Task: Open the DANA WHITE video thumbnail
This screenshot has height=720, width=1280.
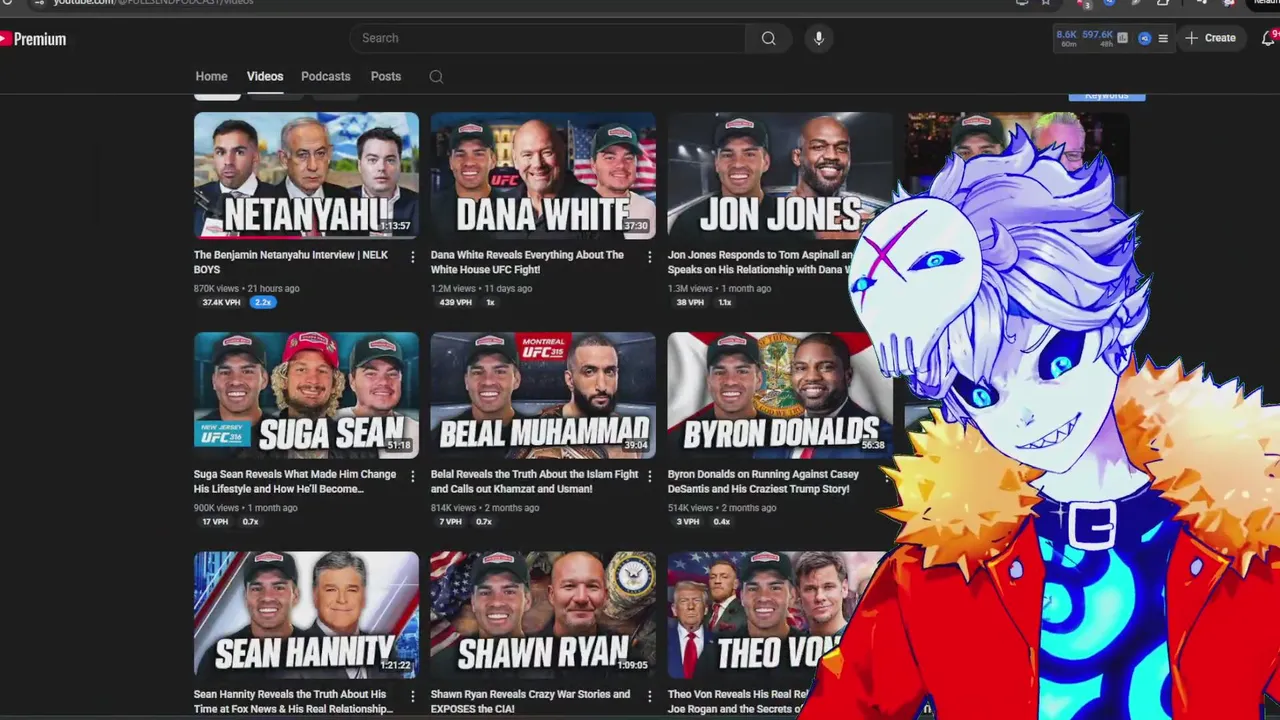Action: click(x=543, y=175)
